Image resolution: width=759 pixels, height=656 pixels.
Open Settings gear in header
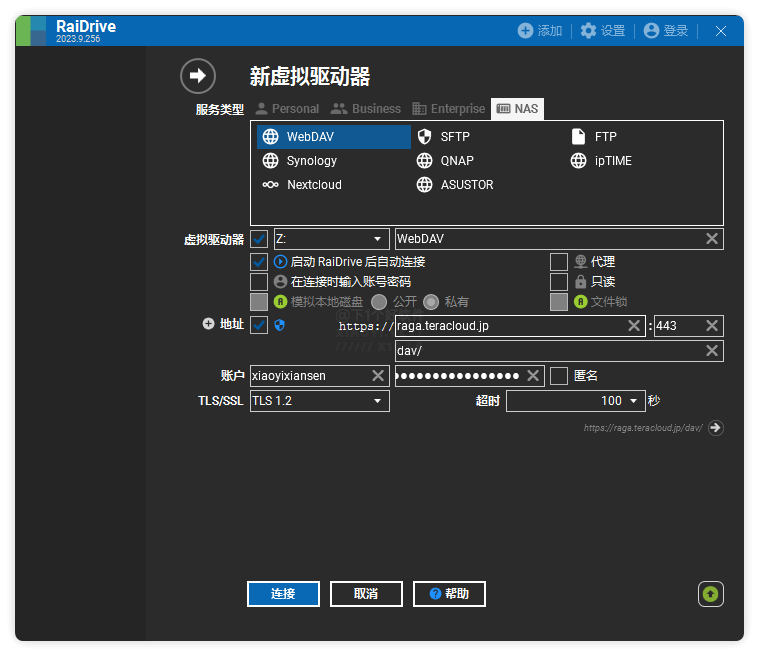pyautogui.click(x=588, y=31)
